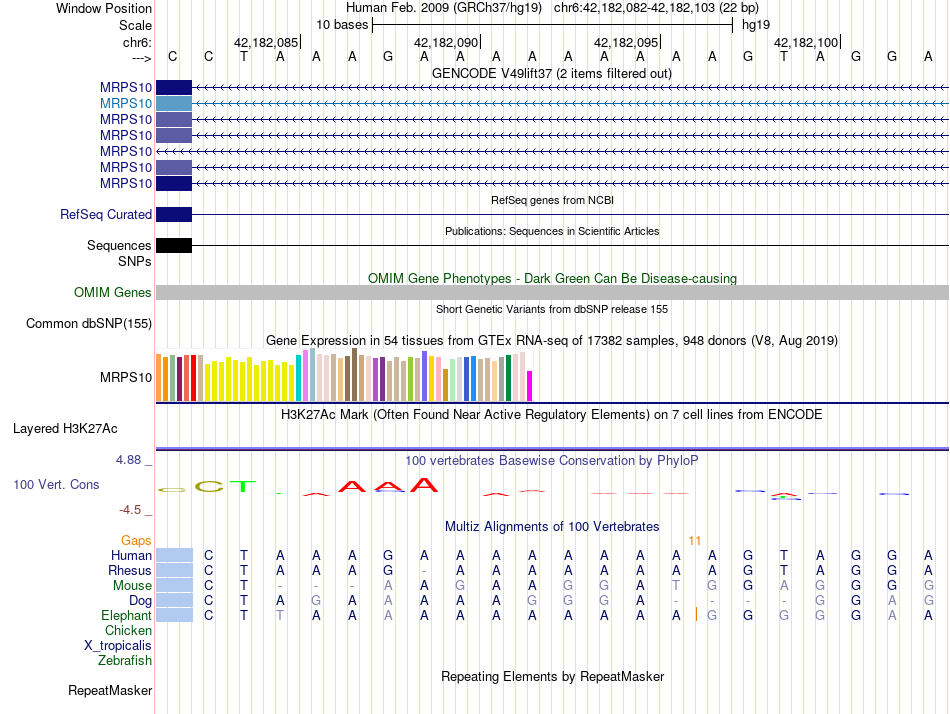Select the gray OMIM Genes bar
The width and height of the screenshot is (950, 714).
tap(551, 292)
